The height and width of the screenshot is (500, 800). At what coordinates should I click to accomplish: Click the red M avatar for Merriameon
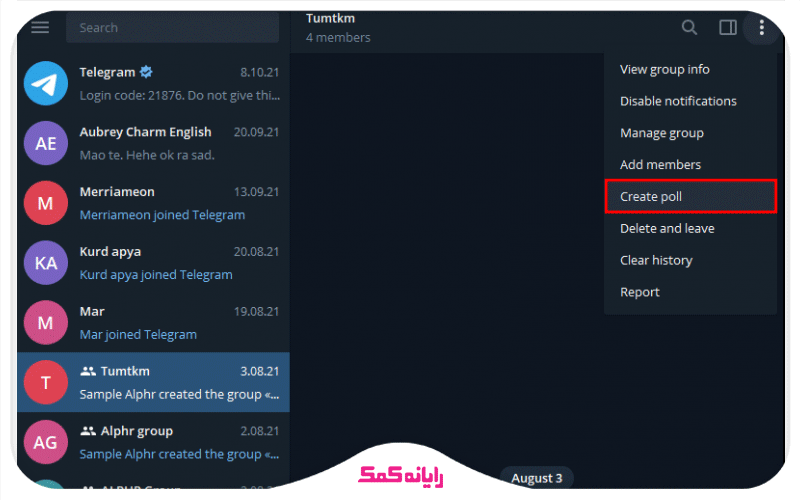tap(46, 203)
